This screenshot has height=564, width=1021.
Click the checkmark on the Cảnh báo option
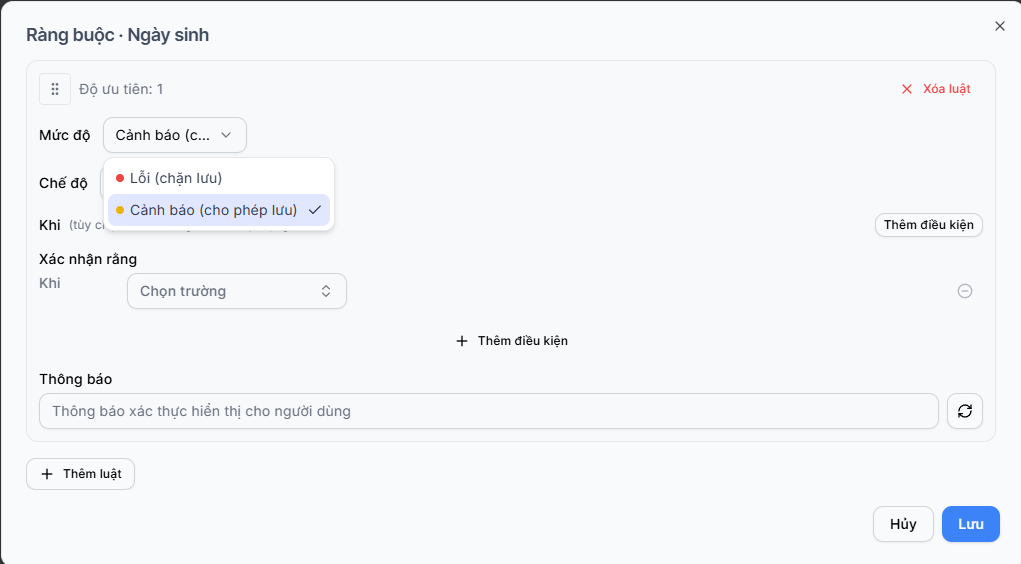click(315, 210)
